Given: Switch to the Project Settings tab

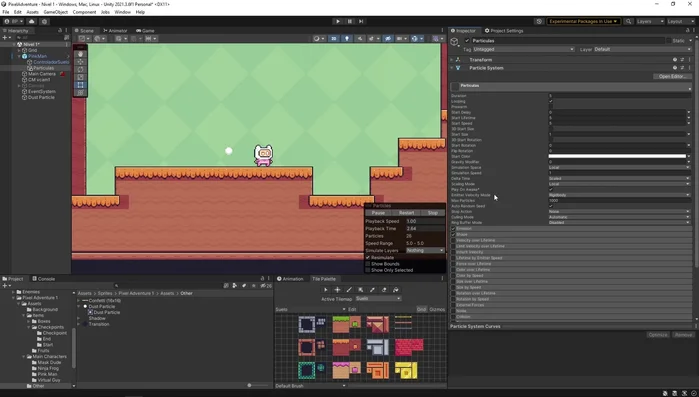Looking at the screenshot, I should [x=504, y=31].
